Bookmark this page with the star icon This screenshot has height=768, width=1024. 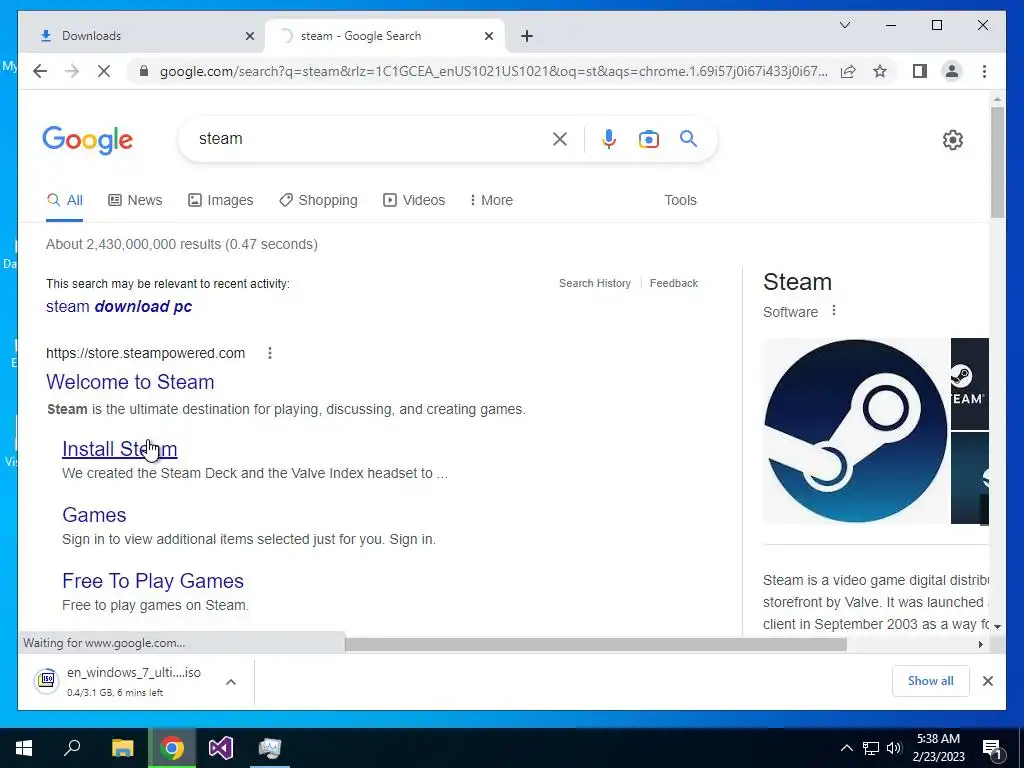[x=880, y=71]
